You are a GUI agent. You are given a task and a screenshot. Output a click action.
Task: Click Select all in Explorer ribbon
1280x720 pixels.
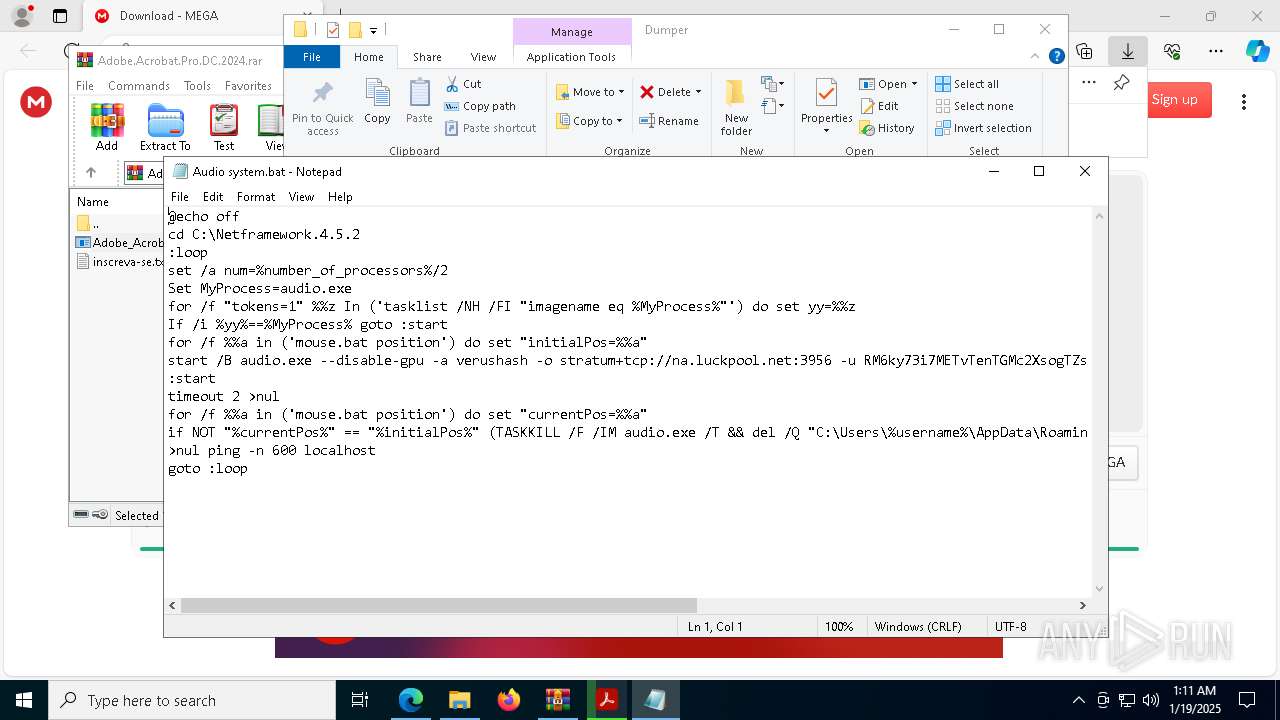(967, 84)
